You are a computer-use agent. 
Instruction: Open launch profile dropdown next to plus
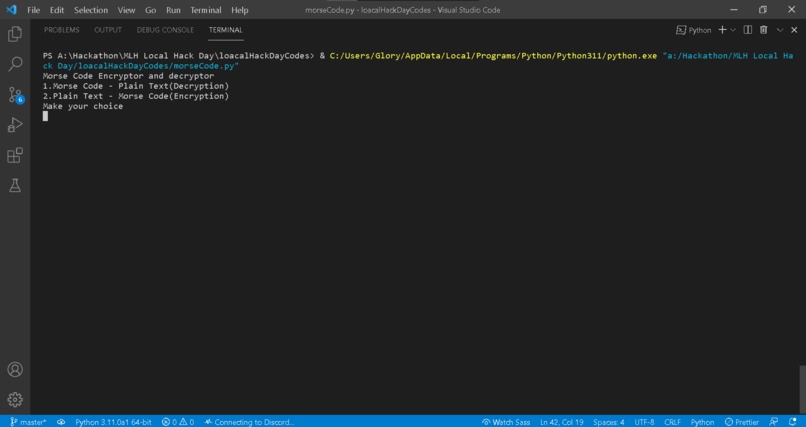pos(733,30)
